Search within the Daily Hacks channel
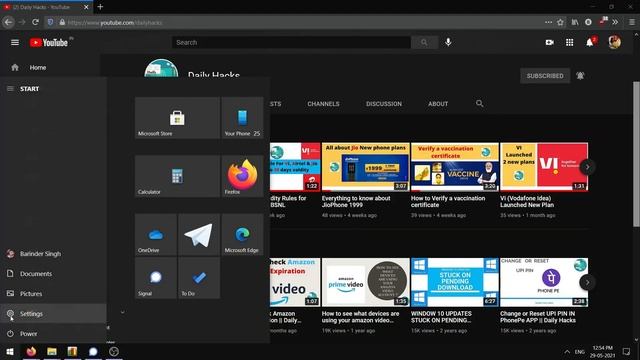This screenshot has width=640, height=360. [x=480, y=104]
